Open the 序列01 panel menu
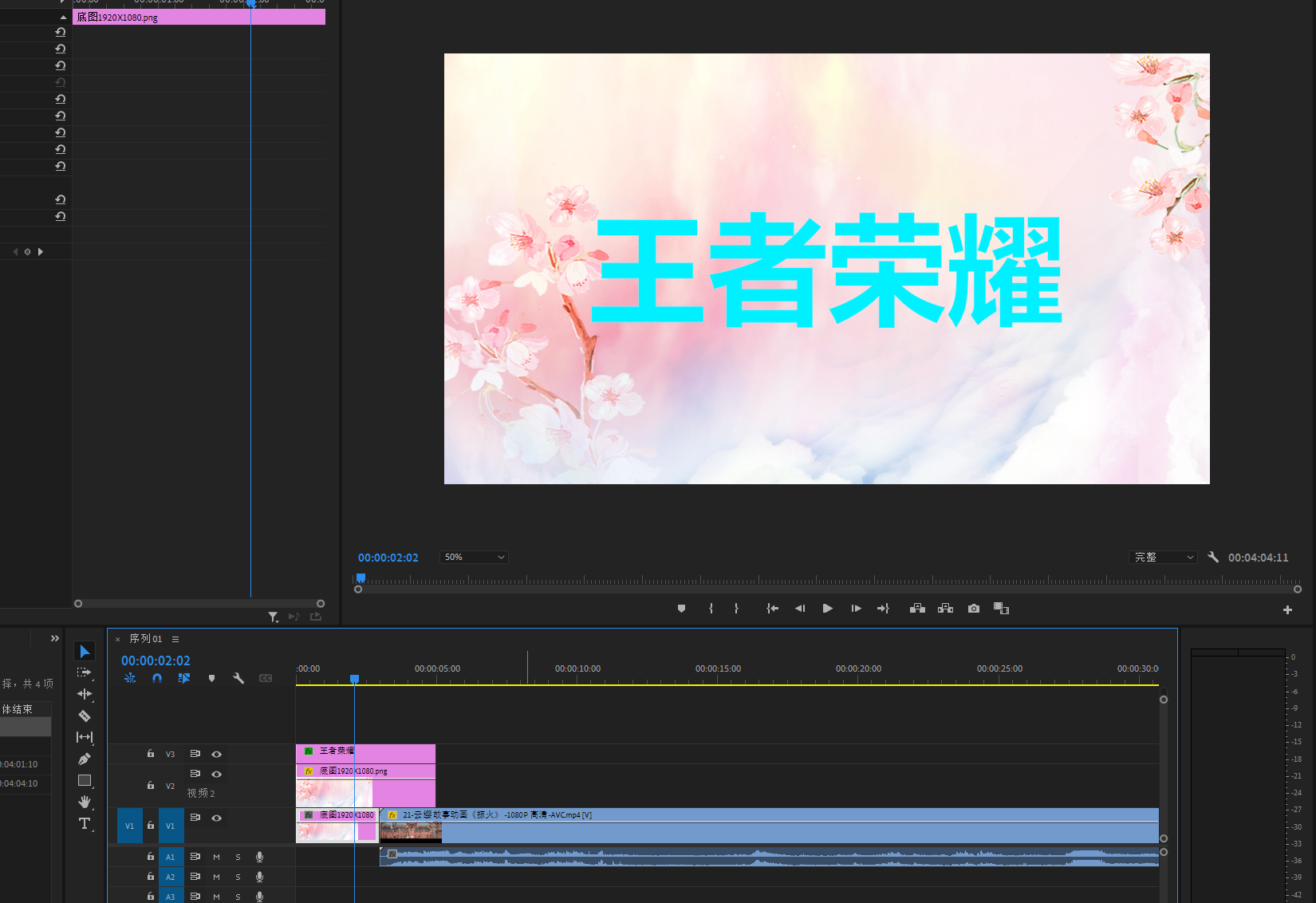This screenshot has height=903, width=1316. click(x=175, y=639)
